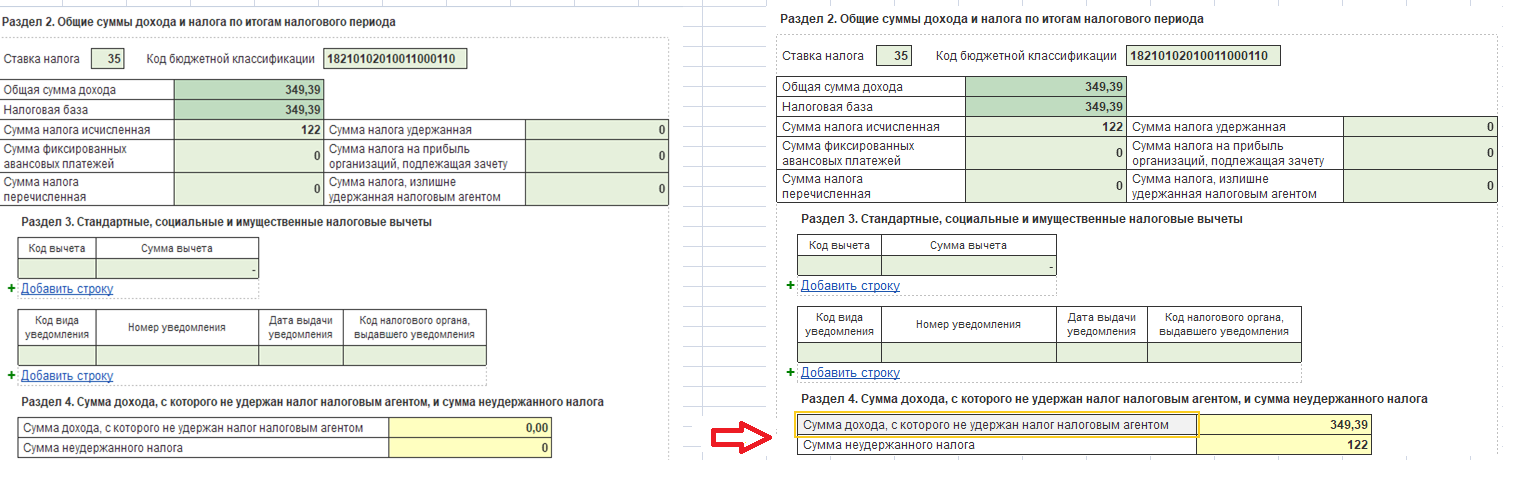Click profit tax offset amount field in left form
1519x488 pixels.
596,156
